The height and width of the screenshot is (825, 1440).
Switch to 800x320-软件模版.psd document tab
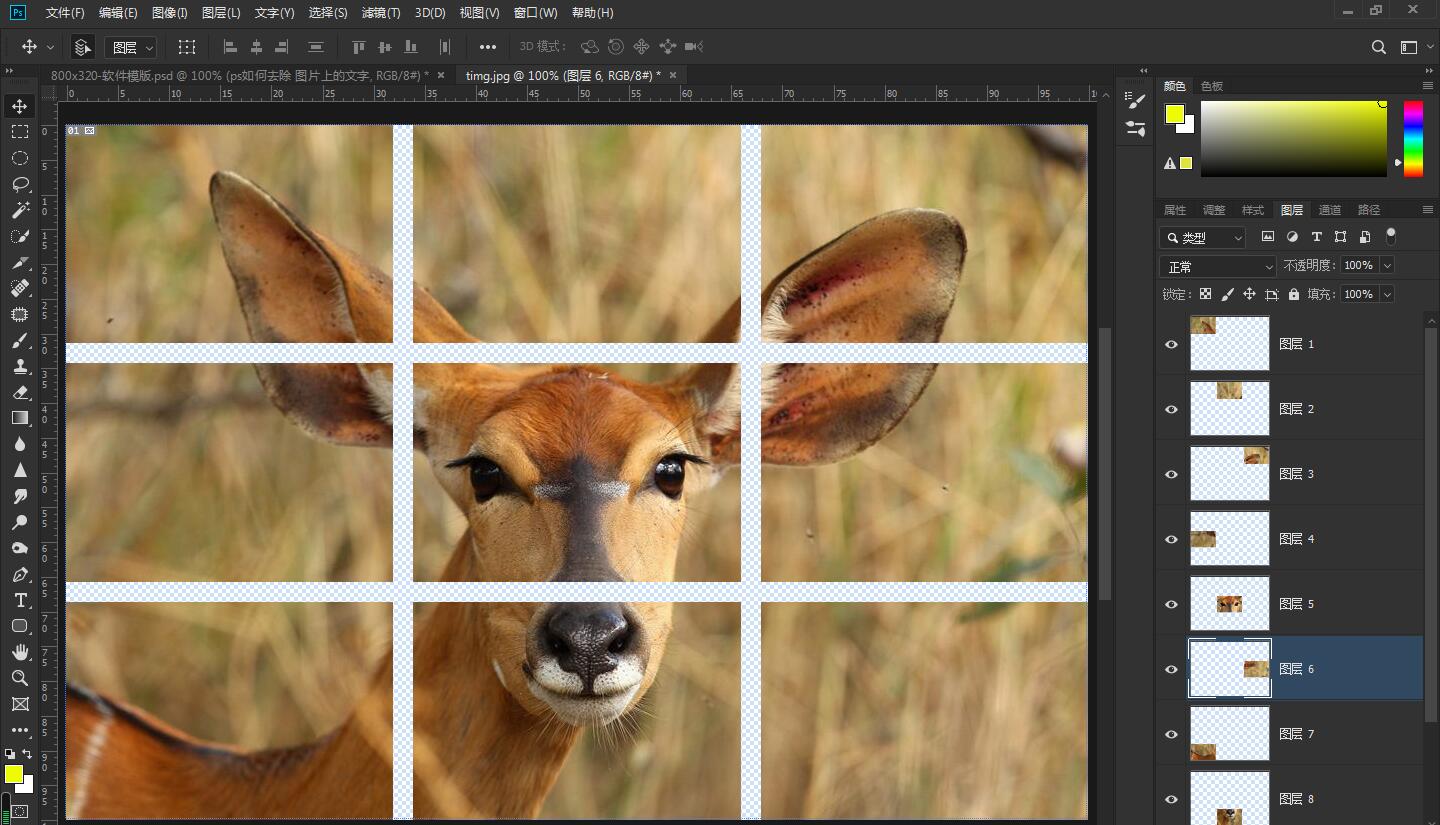(239, 76)
